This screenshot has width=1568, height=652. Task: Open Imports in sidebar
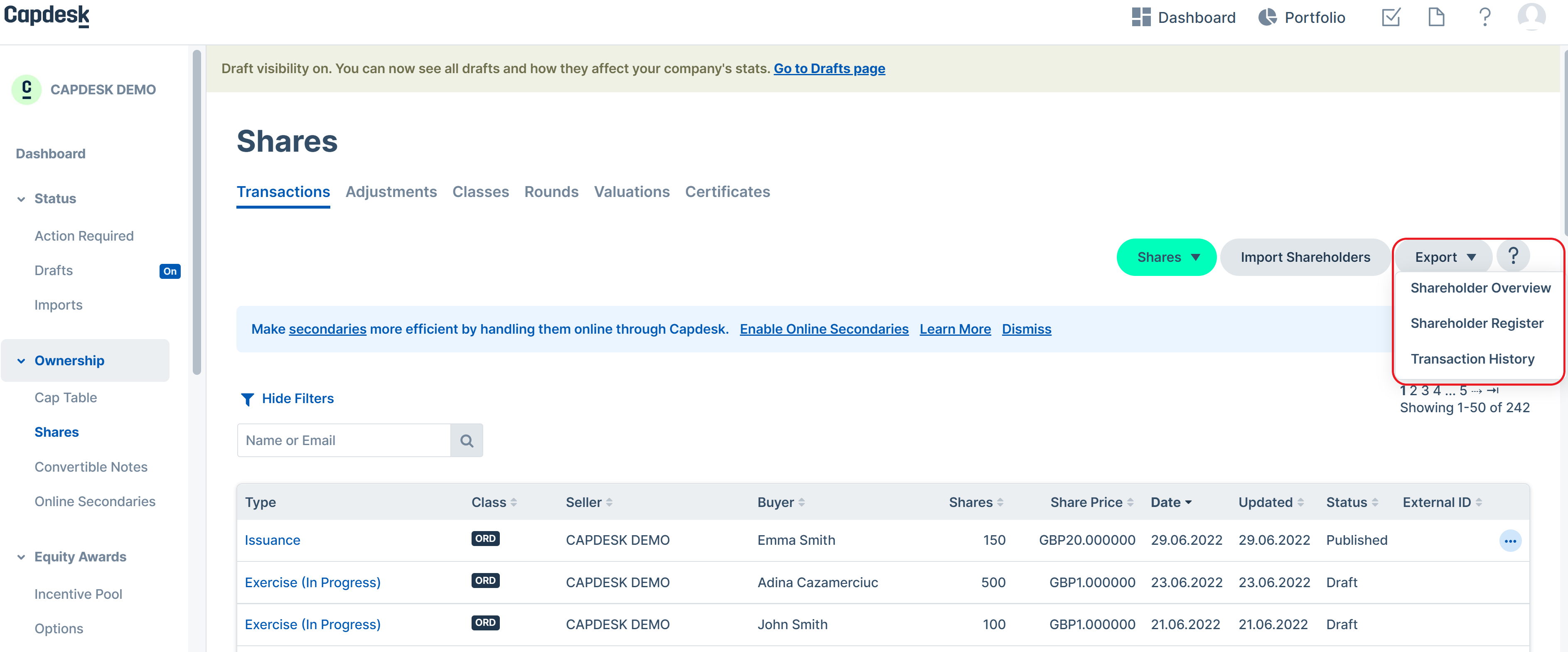pyautogui.click(x=59, y=305)
